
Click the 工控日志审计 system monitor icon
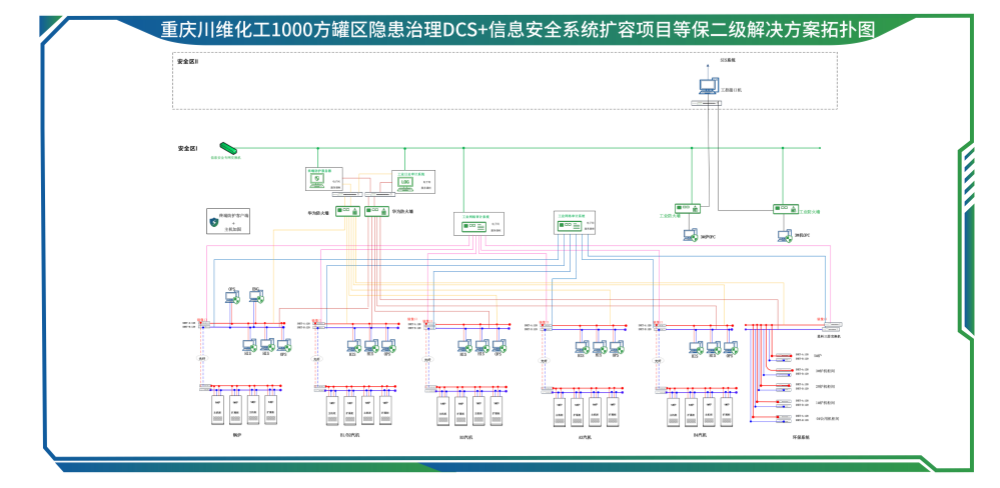[x=407, y=181]
